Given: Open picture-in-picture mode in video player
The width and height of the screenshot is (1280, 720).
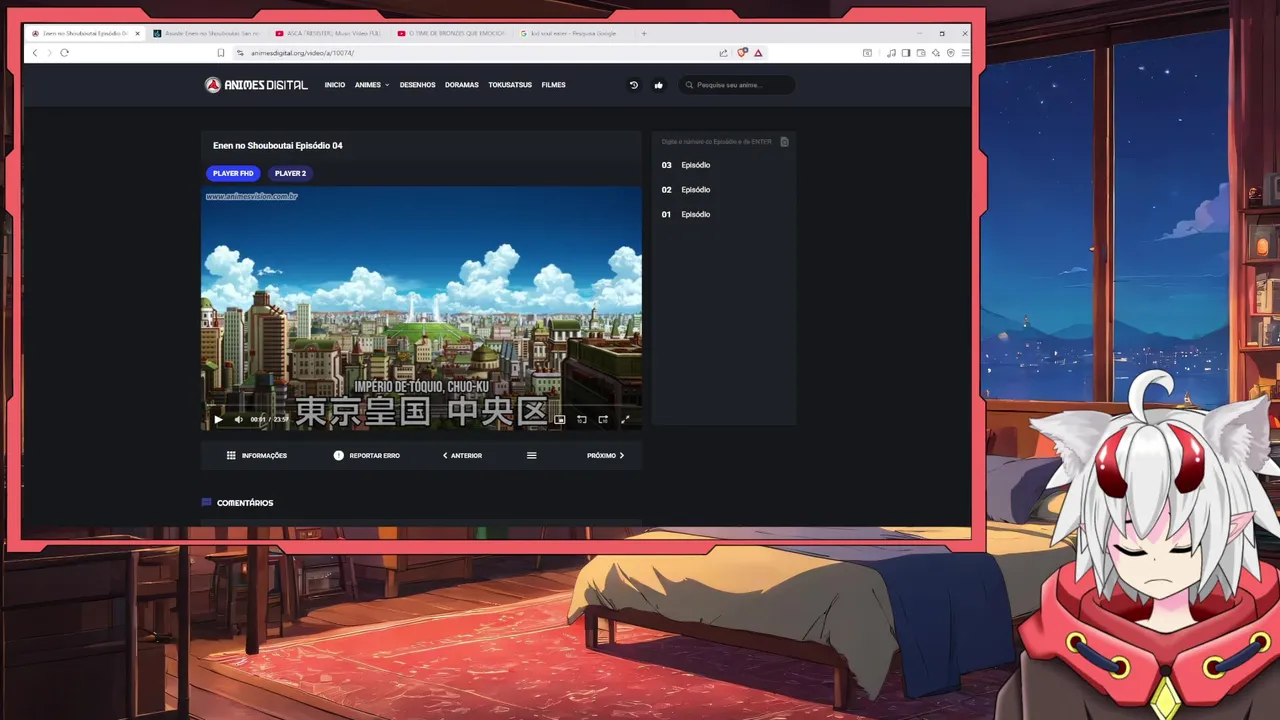Looking at the screenshot, I should 560,420.
